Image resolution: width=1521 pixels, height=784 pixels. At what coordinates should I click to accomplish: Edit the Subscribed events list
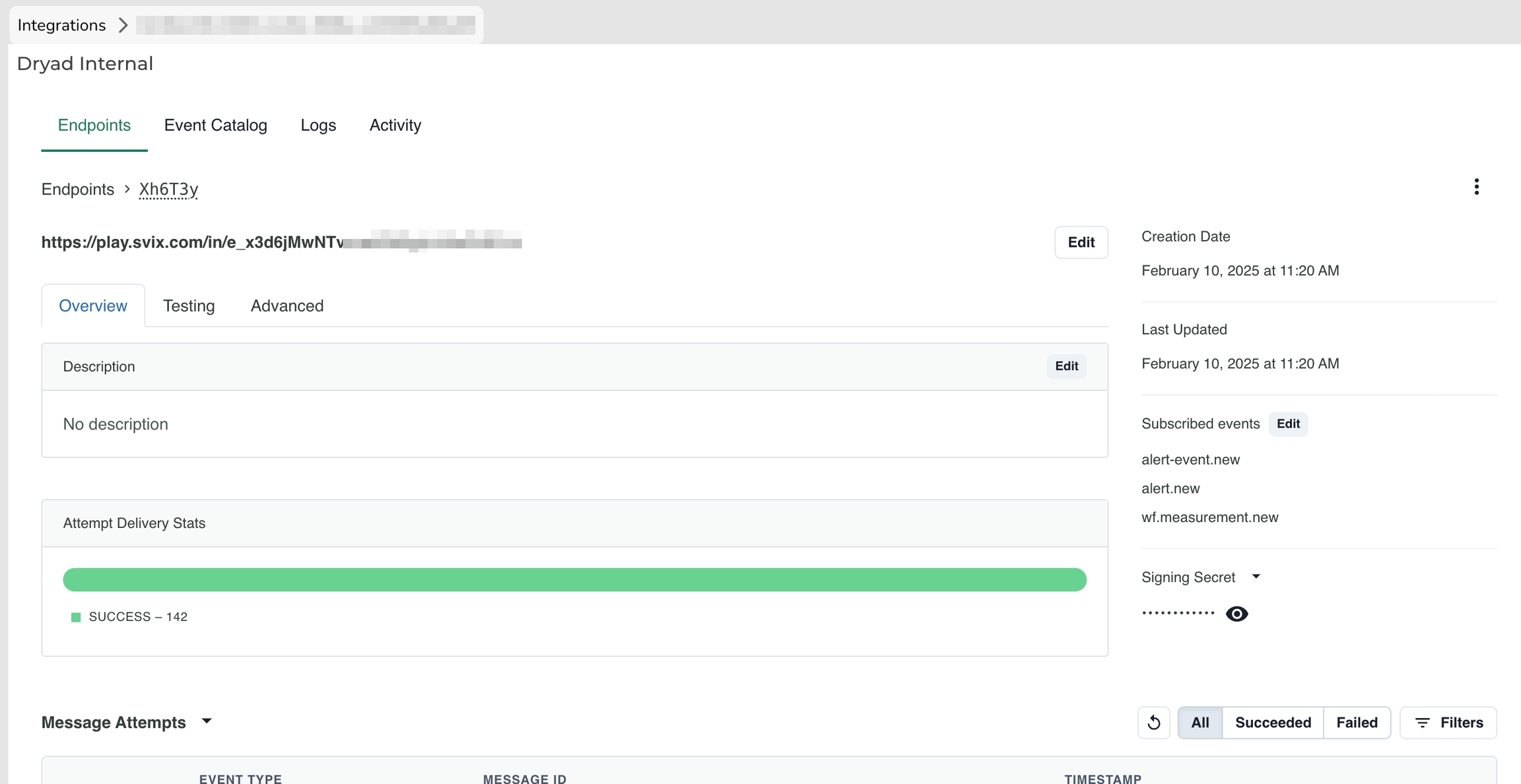[1287, 424]
